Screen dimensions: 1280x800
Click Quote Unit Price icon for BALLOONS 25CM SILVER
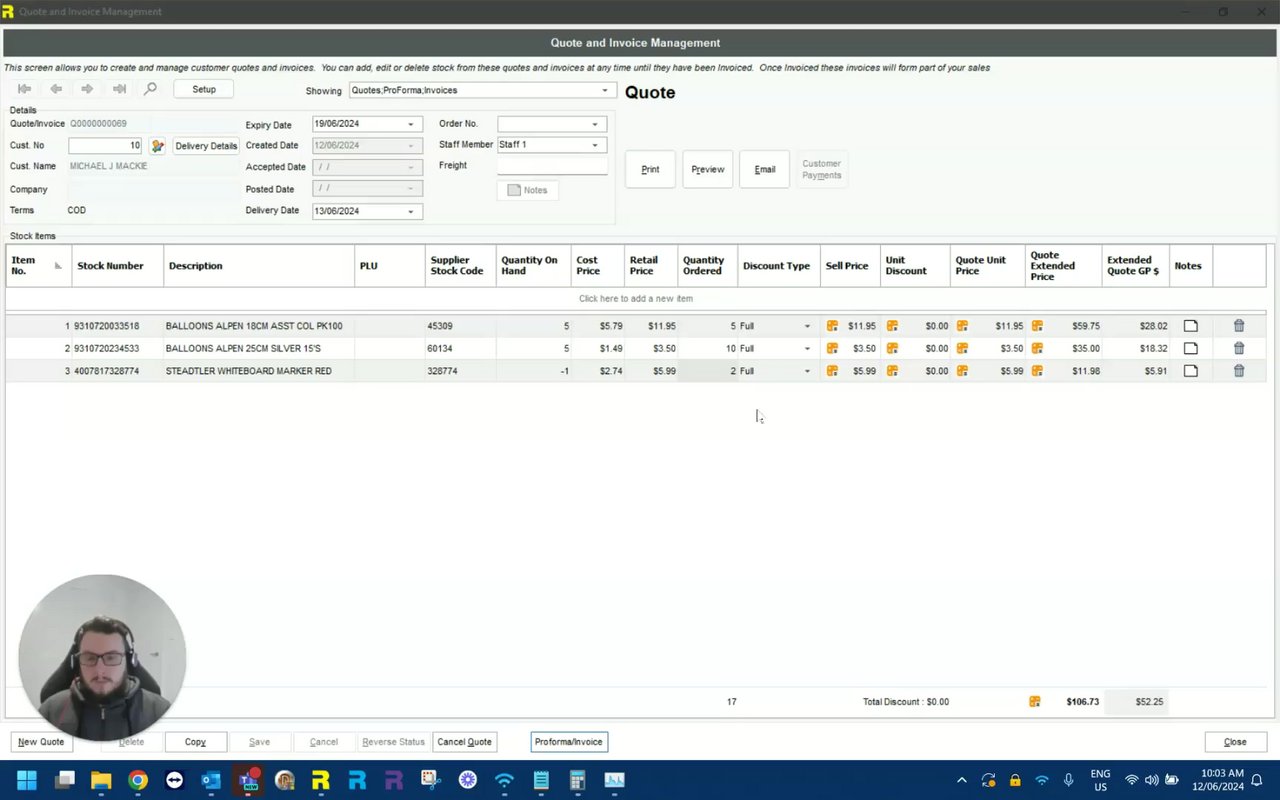coord(962,348)
